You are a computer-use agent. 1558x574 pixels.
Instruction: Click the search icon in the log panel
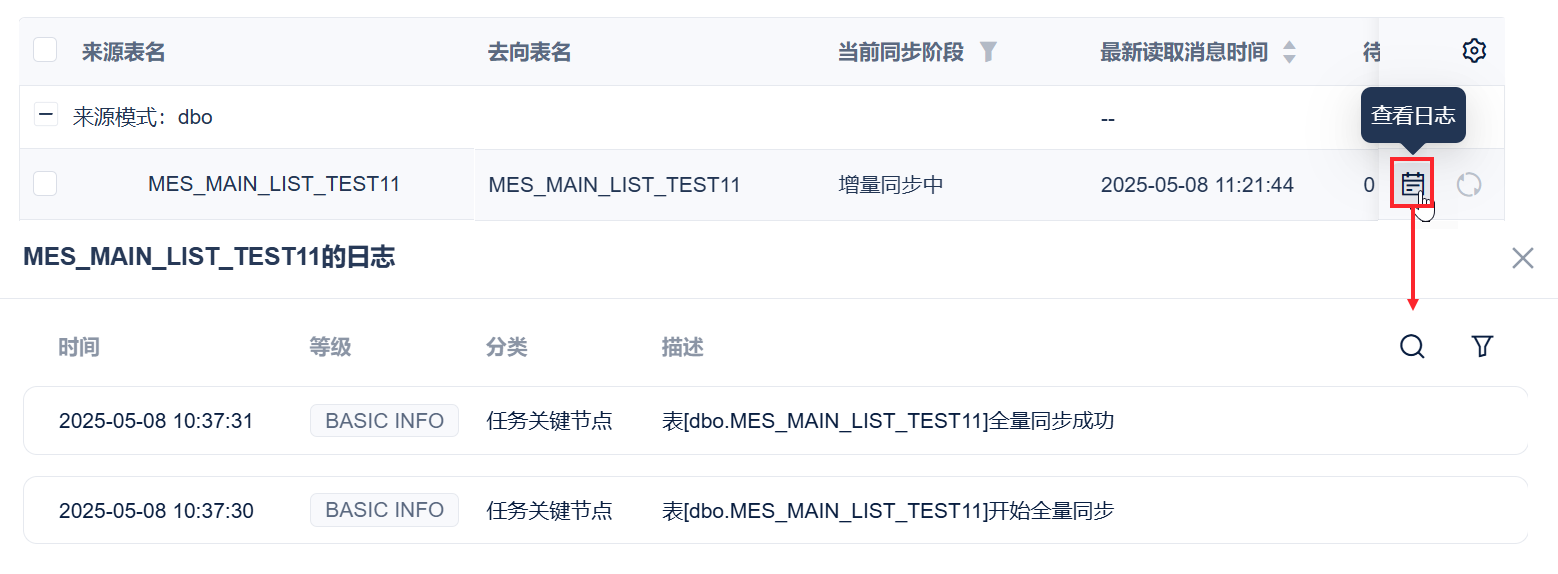[1412, 347]
